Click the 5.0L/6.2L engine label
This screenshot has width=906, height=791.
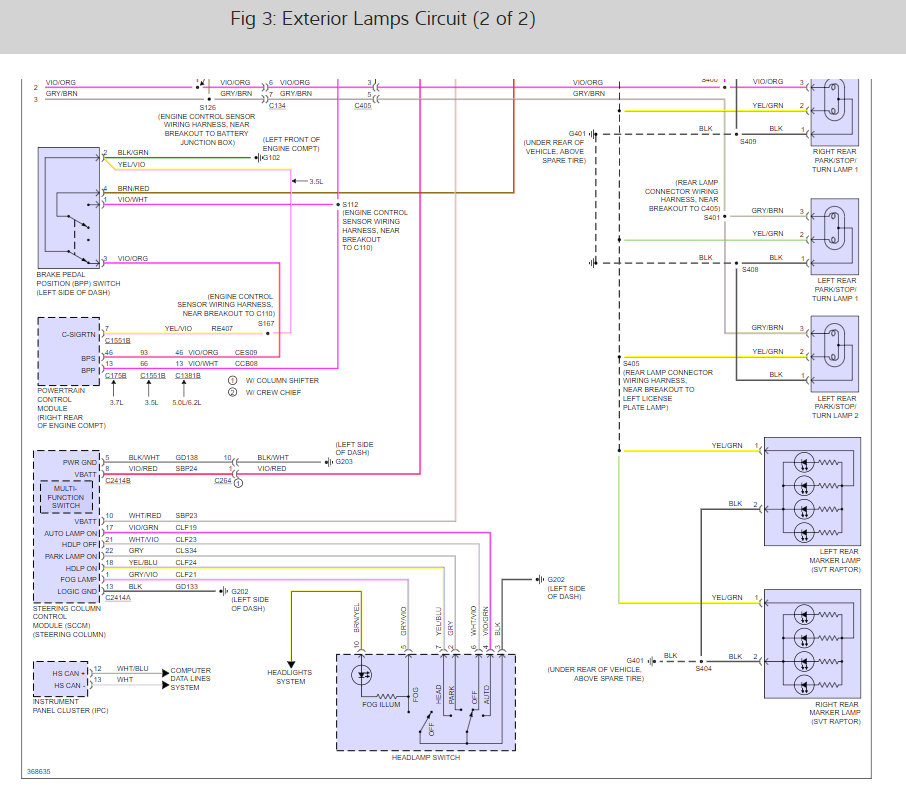click(187, 403)
